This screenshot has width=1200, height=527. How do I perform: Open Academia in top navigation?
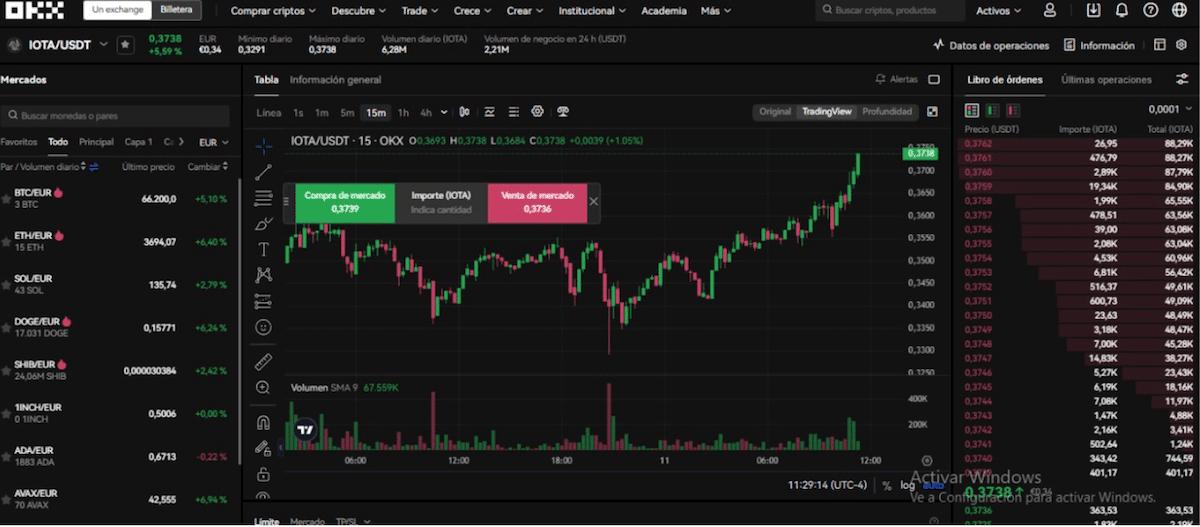point(663,11)
